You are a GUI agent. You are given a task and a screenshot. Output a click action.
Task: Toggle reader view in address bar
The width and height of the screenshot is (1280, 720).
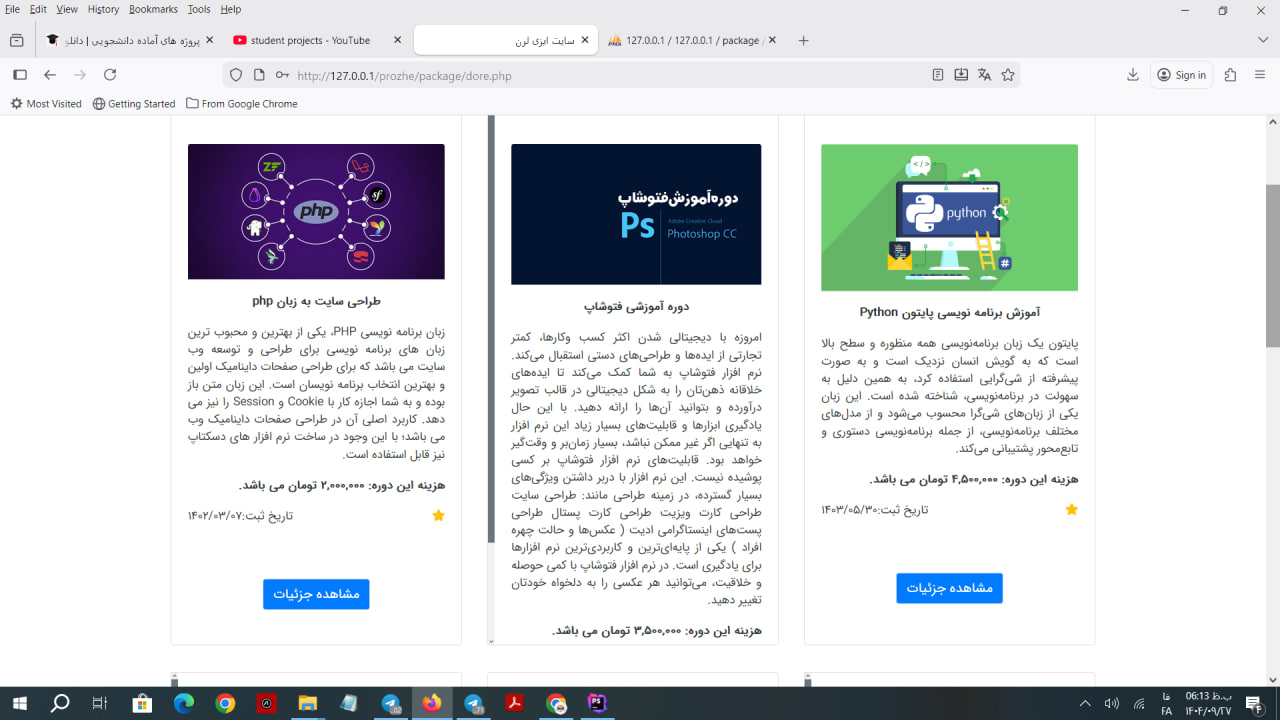[938, 75]
